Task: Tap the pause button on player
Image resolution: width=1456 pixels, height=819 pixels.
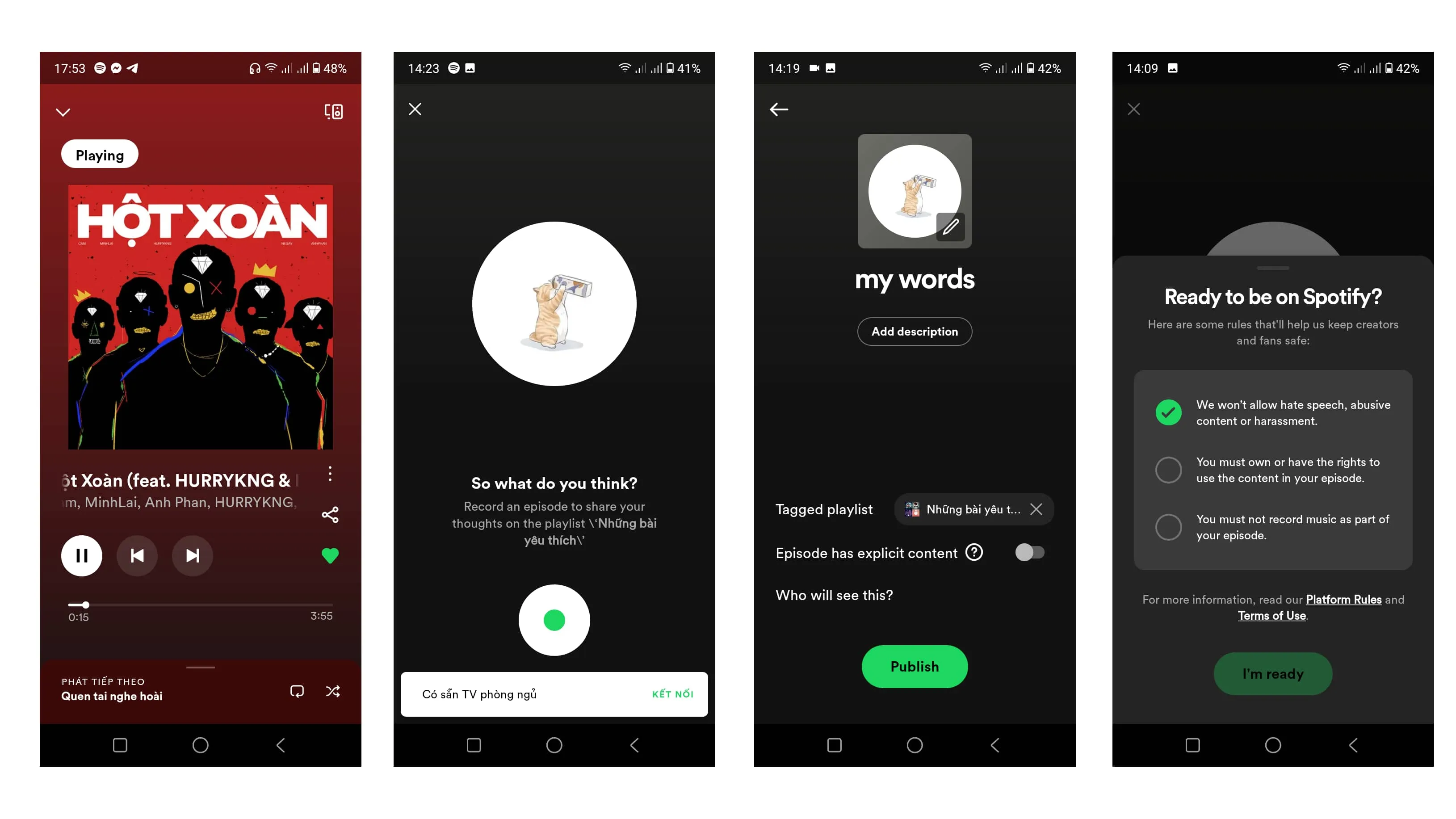Action: 82,556
